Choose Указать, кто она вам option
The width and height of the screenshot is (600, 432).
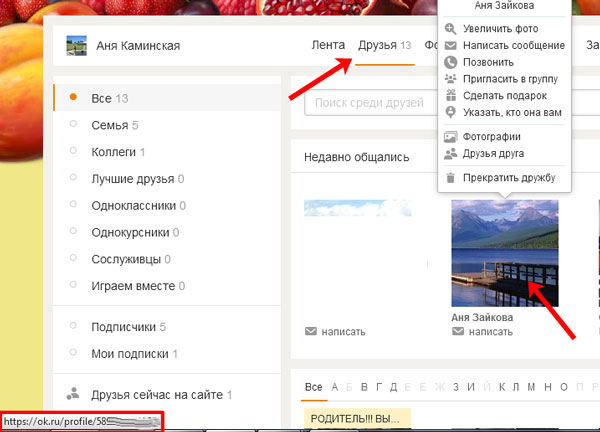(x=512, y=113)
